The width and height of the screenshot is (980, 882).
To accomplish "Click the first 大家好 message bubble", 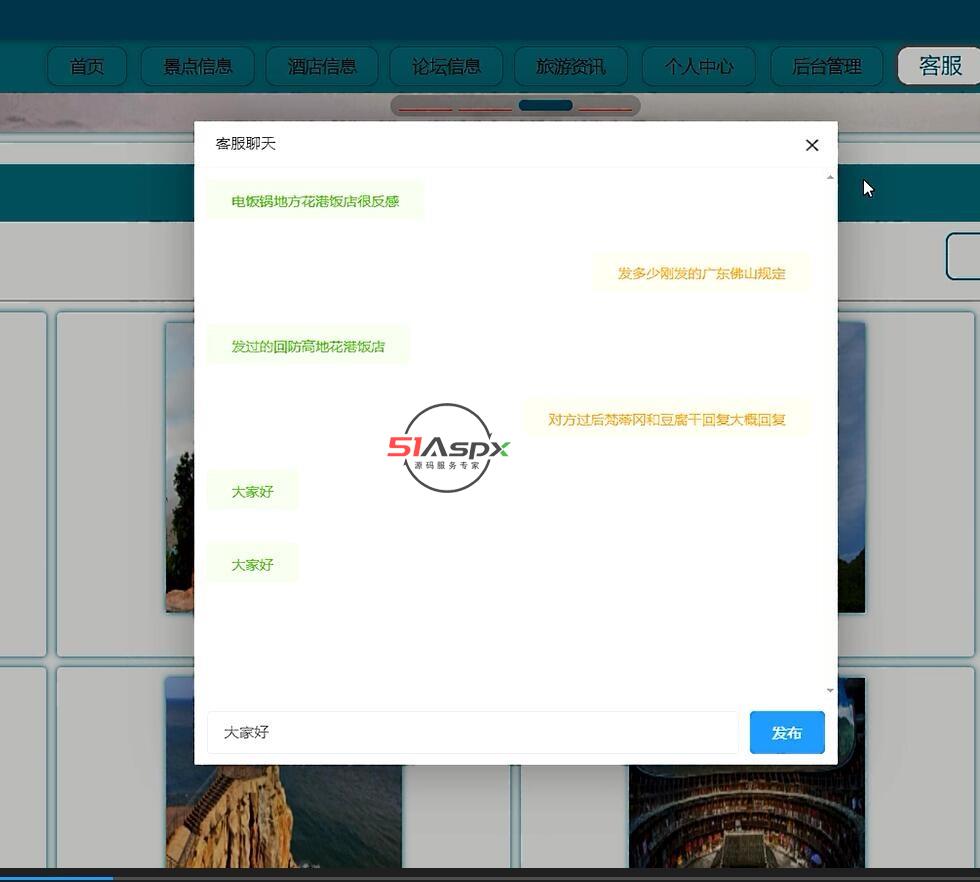I will coord(252,492).
